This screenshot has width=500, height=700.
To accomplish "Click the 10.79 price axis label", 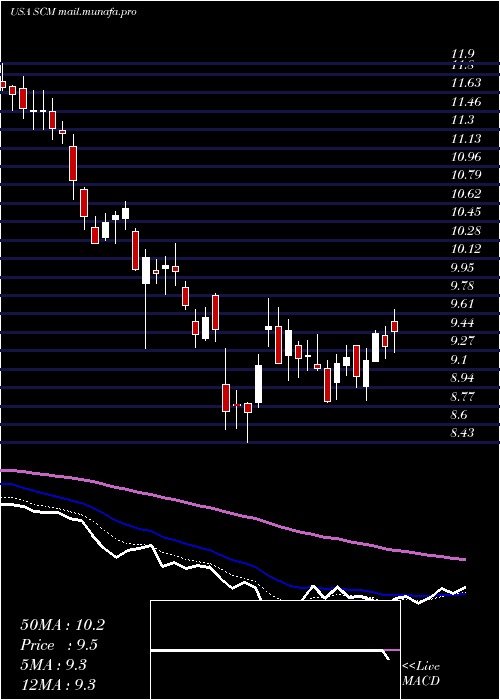I will click(466, 175).
